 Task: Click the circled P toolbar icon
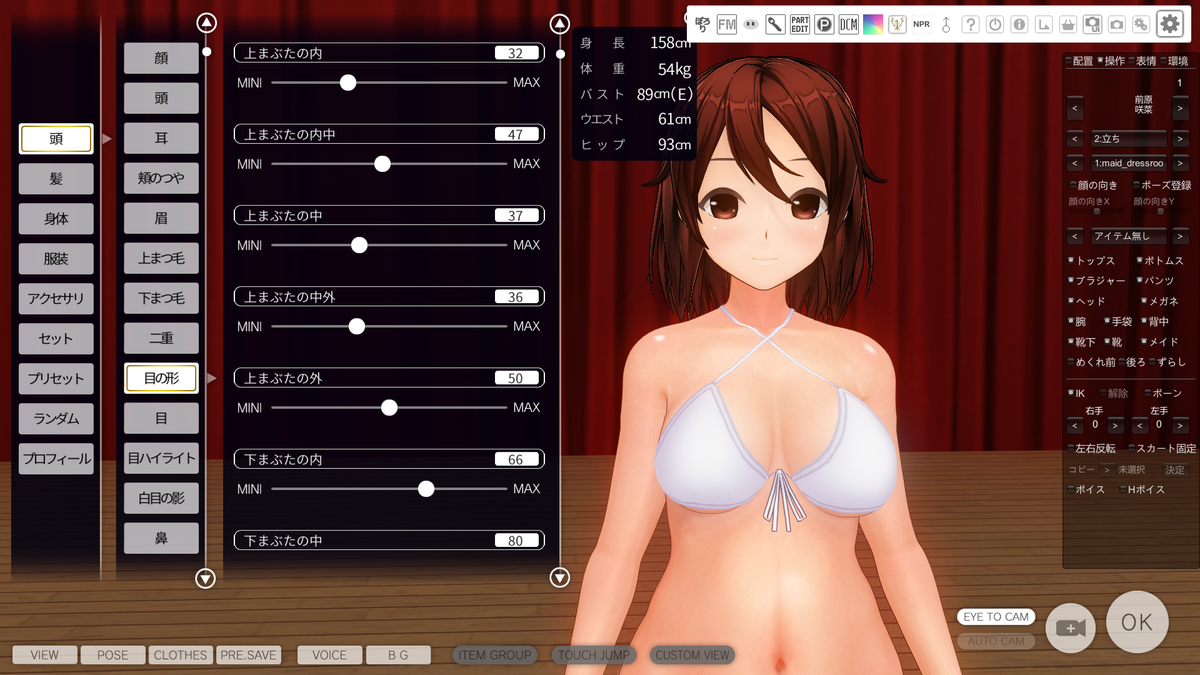824,24
